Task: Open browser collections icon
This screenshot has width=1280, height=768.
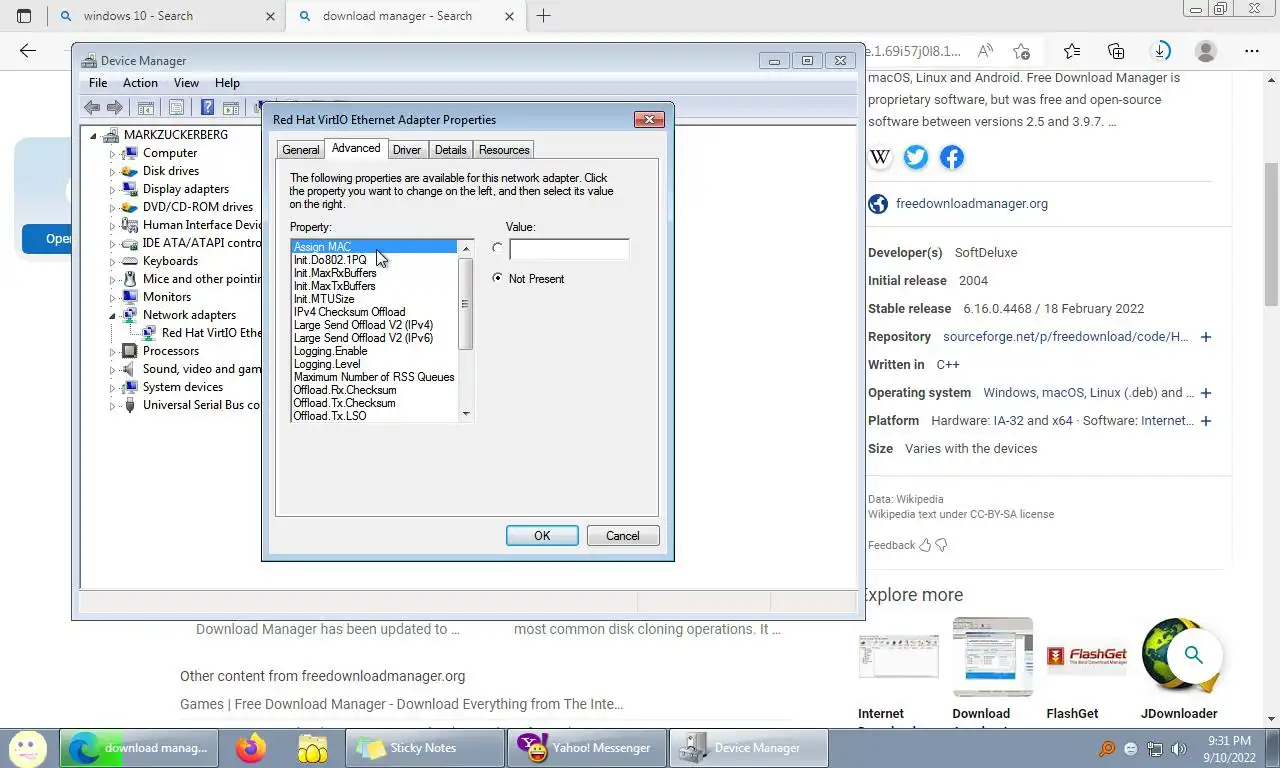Action: 1116,51
